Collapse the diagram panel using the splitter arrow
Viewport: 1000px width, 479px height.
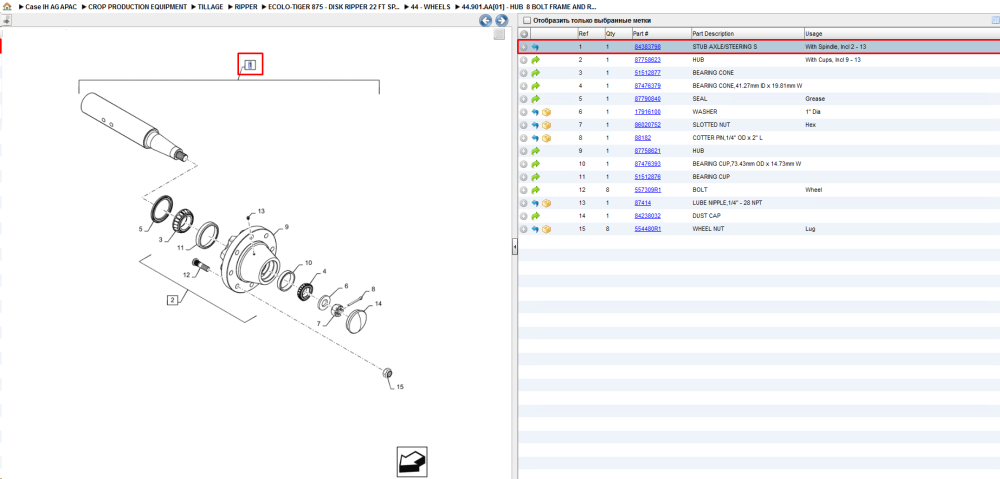click(514, 249)
